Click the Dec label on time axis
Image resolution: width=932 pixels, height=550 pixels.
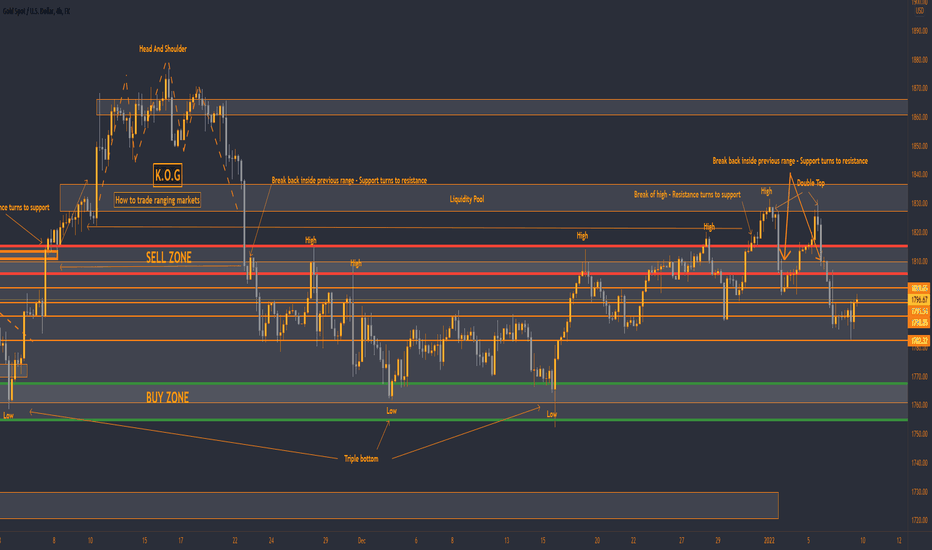click(x=361, y=540)
